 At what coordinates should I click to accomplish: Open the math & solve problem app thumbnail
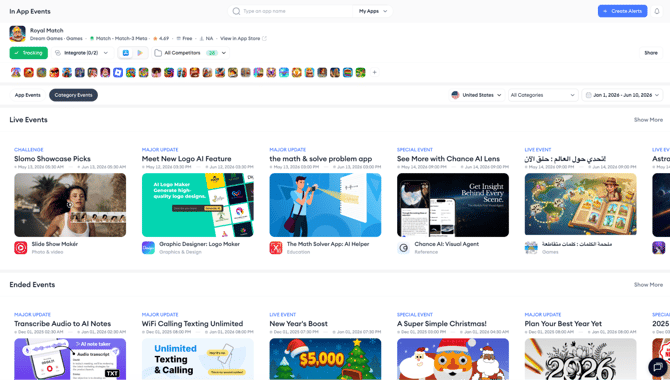(325, 205)
